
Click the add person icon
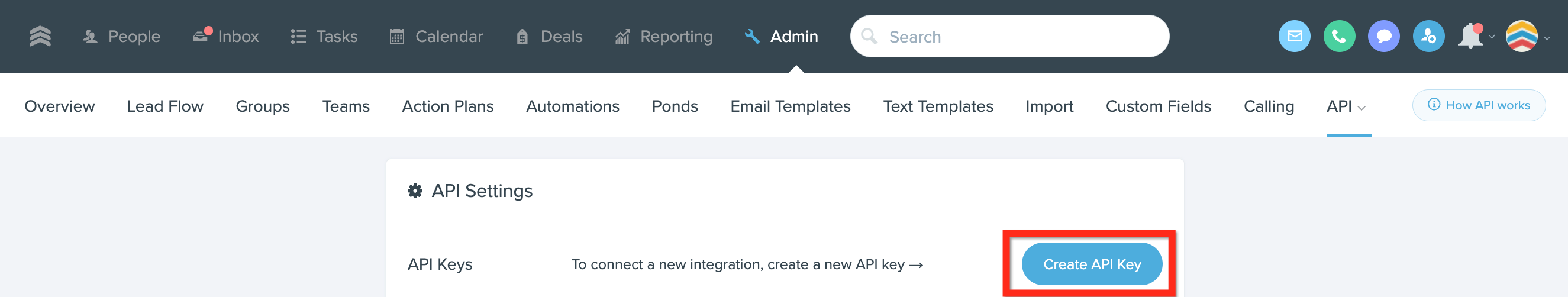[1428, 37]
